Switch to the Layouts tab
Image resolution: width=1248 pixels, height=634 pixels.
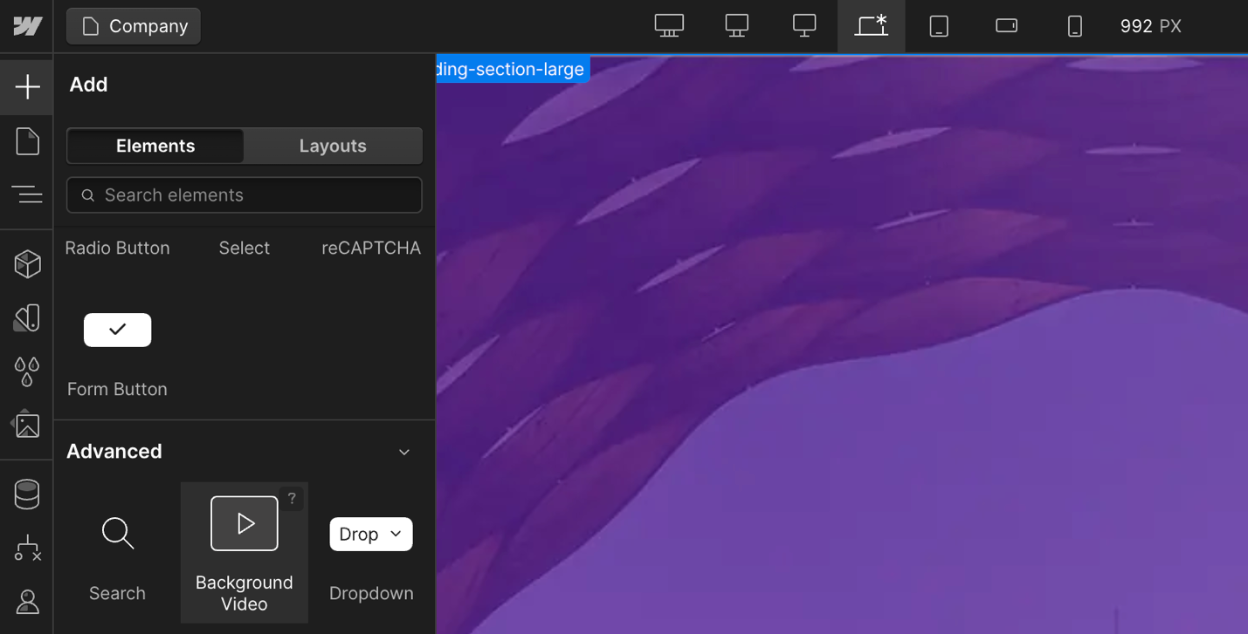[333, 146]
